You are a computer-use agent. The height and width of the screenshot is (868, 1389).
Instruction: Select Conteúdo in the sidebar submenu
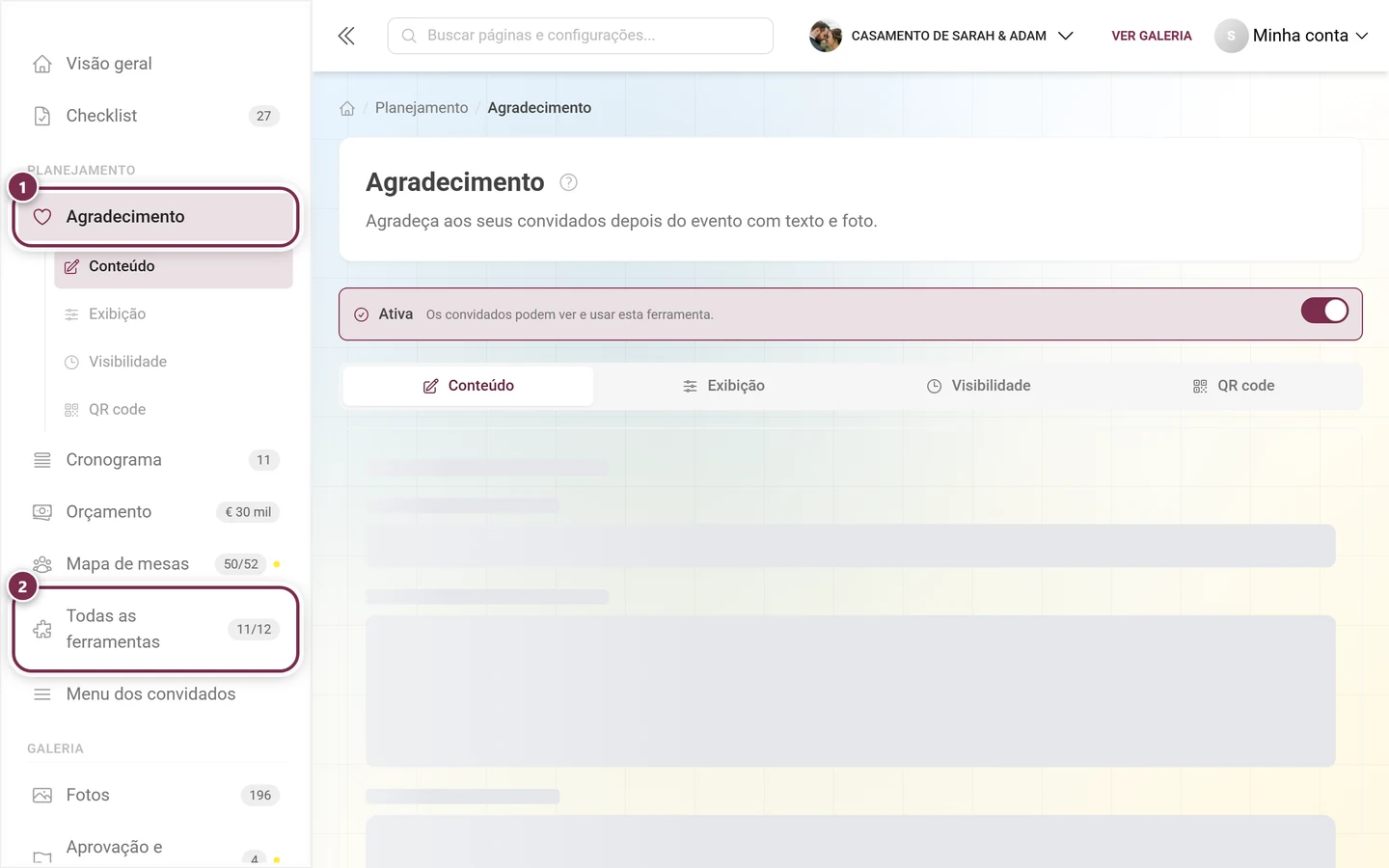174,266
